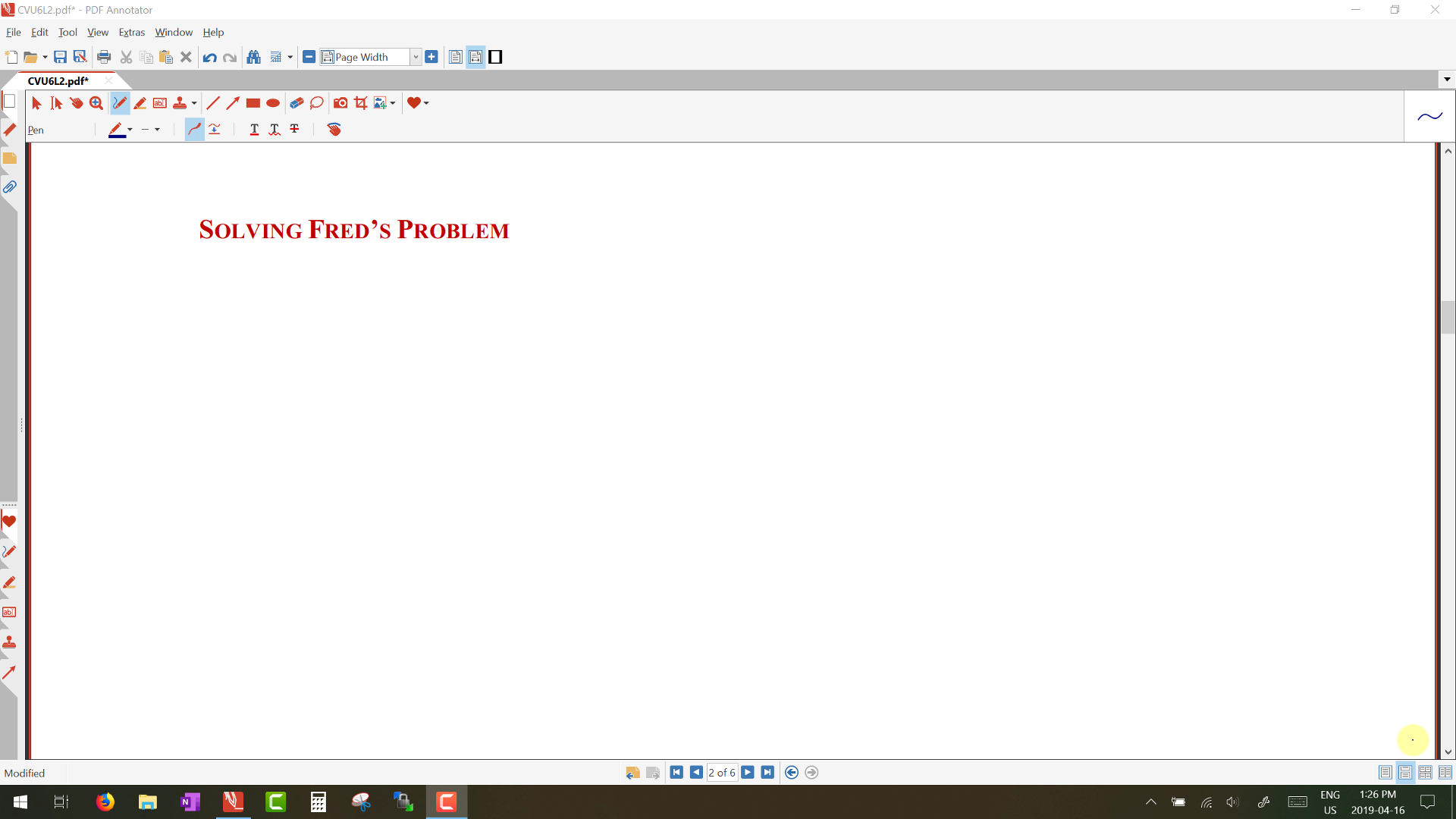Open the pen color dropdown
Screen dimensions: 1456x819
pos(130,130)
